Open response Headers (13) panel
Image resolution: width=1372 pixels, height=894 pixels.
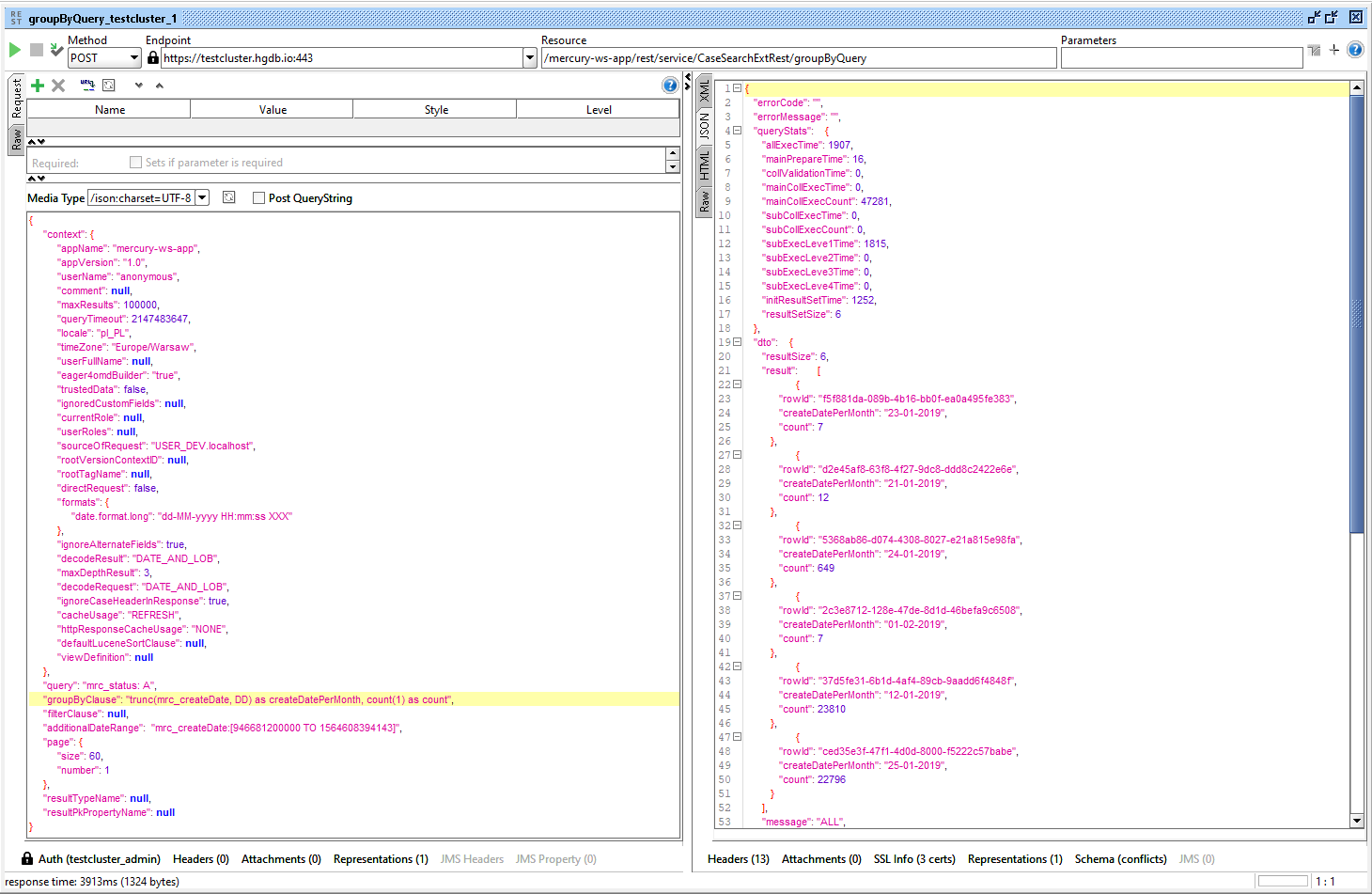739,859
